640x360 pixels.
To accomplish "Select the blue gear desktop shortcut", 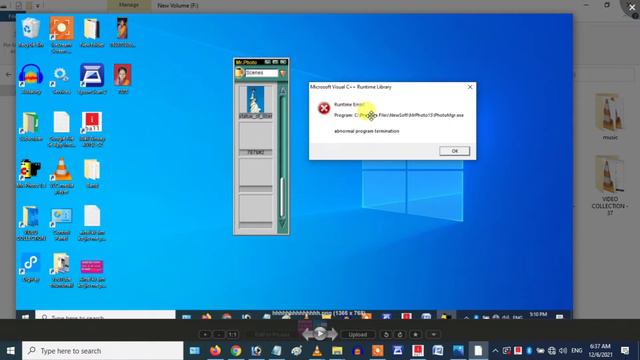I will point(61,80).
